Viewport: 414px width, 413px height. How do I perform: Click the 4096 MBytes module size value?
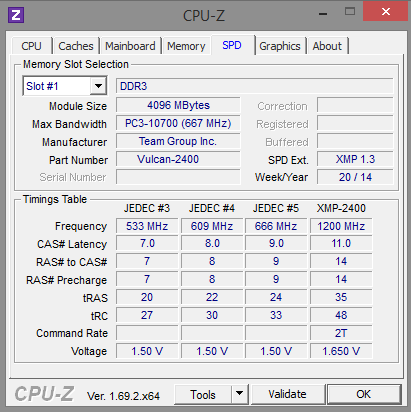click(x=178, y=105)
